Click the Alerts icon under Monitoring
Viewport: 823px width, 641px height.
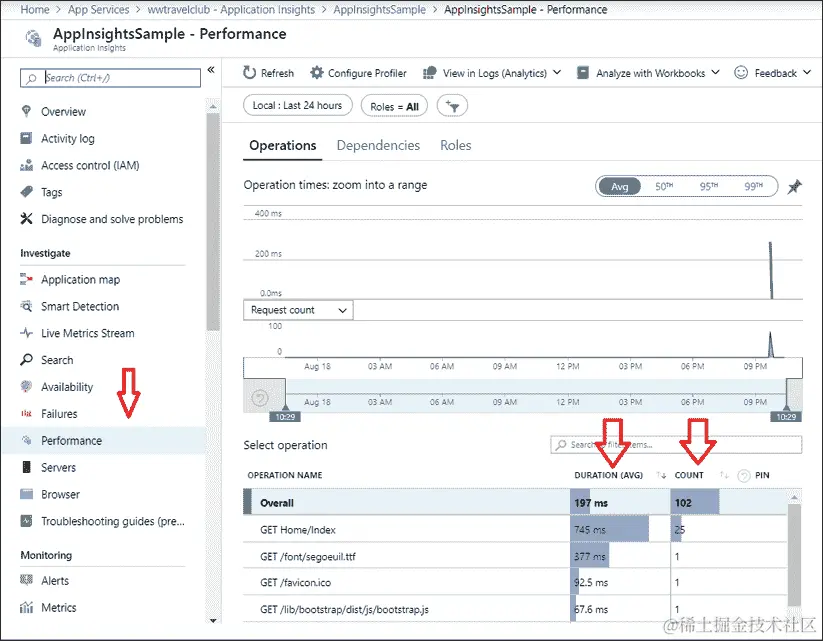coord(26,580)
